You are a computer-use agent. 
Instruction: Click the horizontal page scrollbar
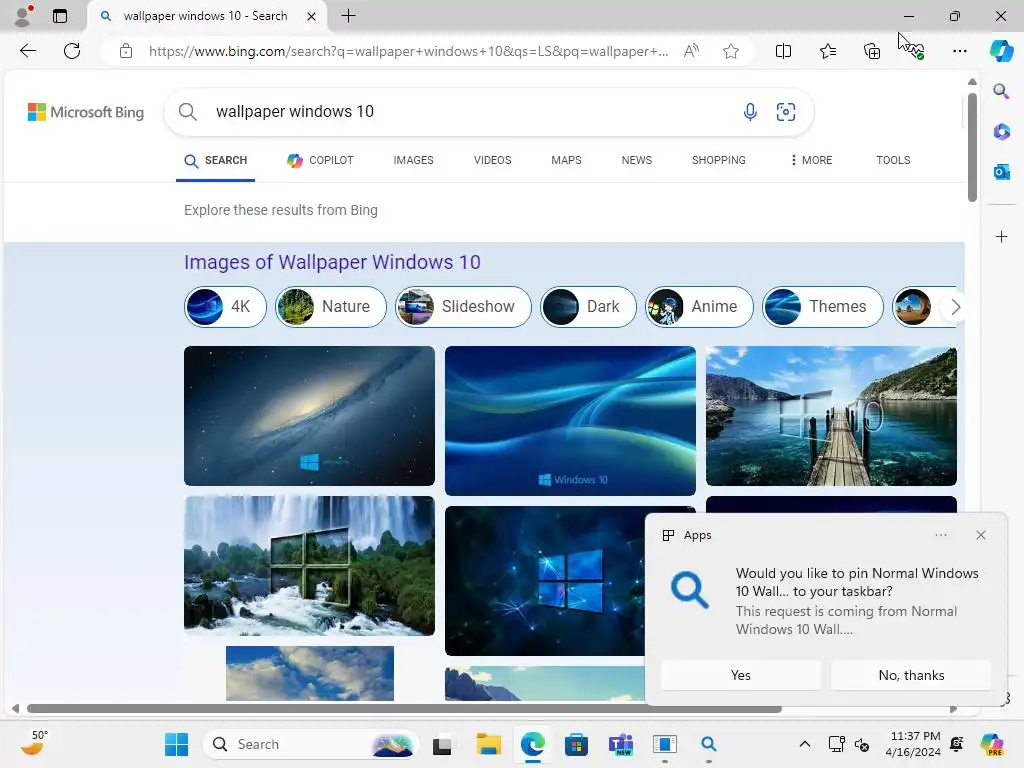point(404,709)
